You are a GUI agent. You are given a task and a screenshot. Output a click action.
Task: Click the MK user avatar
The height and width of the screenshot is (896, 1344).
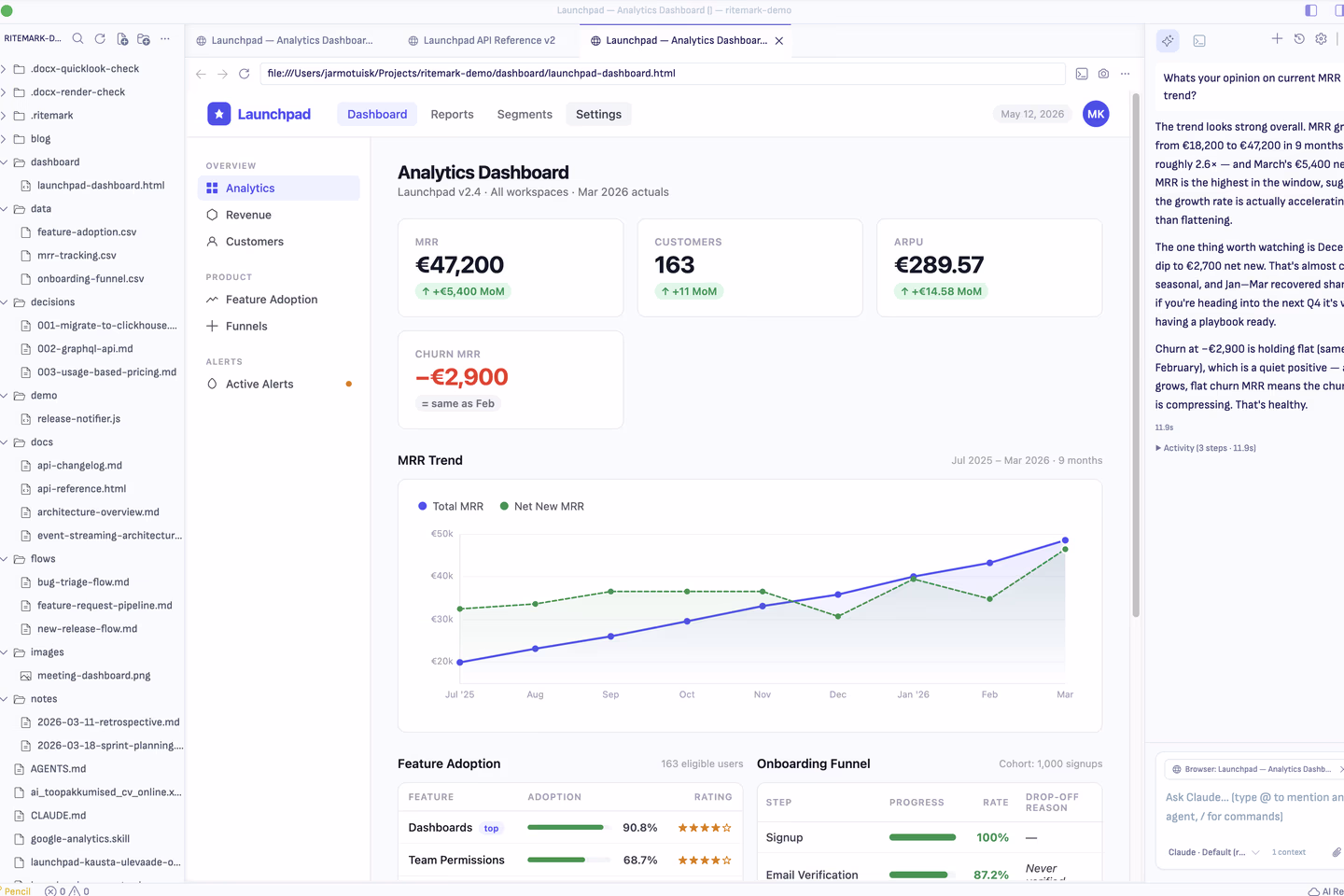tap(1096, 114)
